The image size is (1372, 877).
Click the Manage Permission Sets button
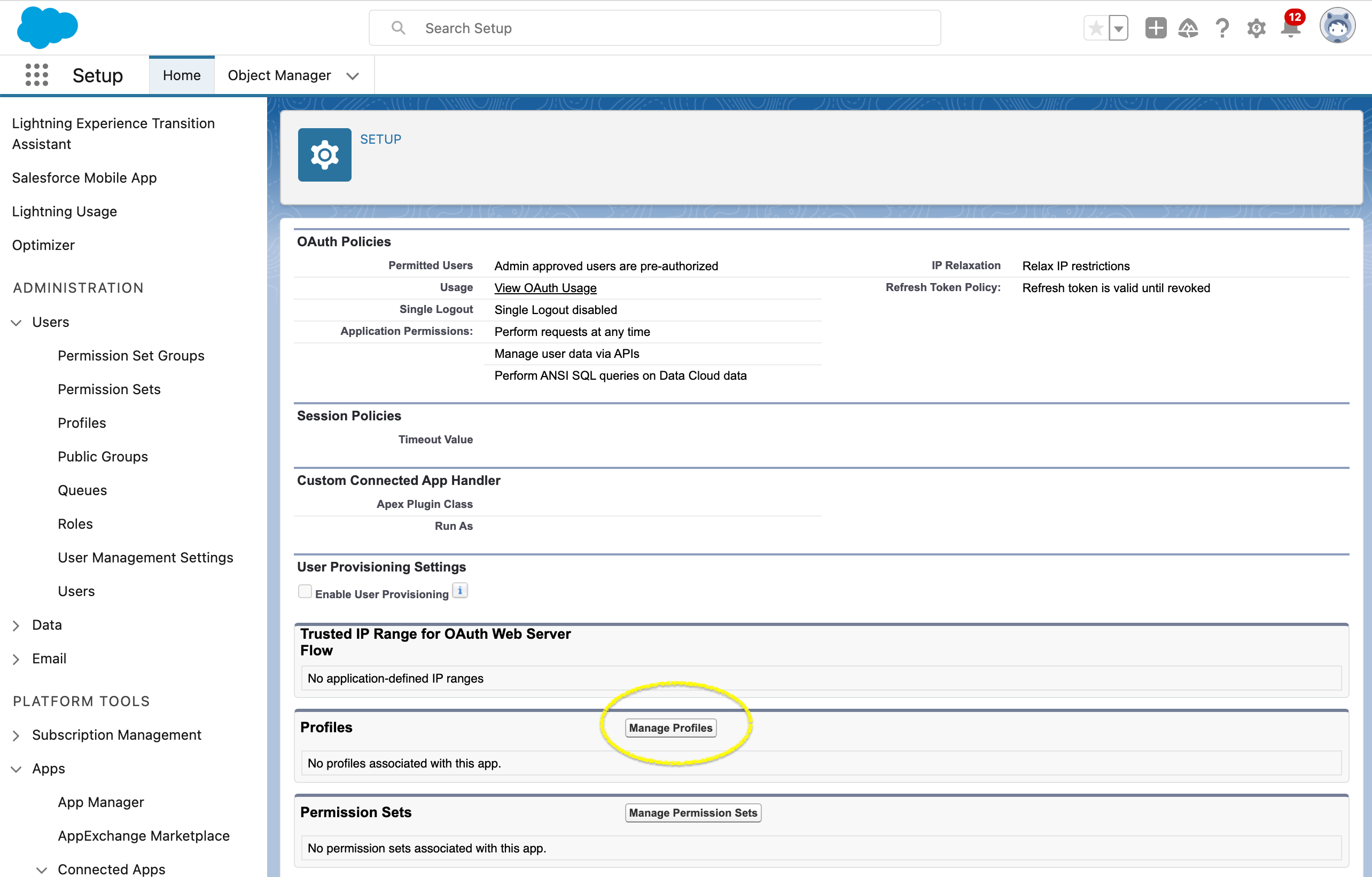pos(693,813)
